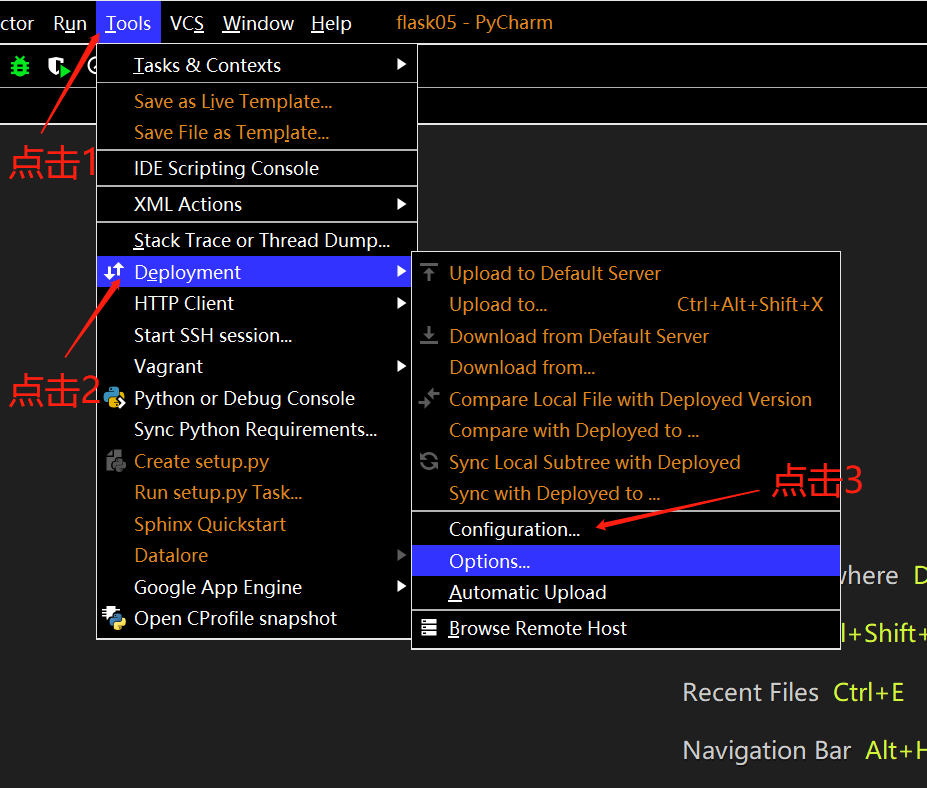Select Tasks & Contexts menu entry
The height and width of the screenshot is (788, 927).
[x=257, y=64]
